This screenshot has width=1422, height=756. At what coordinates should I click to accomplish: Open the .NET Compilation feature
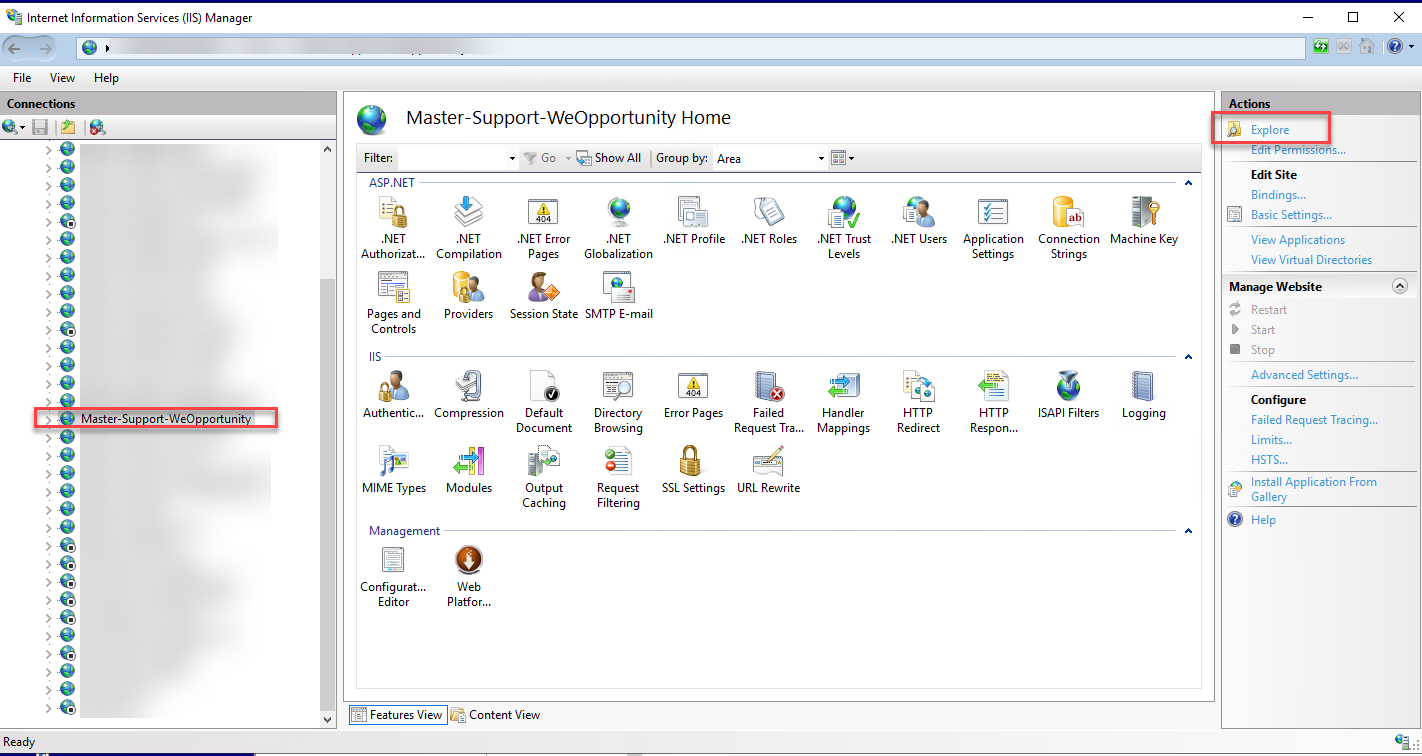coord(468,227)
